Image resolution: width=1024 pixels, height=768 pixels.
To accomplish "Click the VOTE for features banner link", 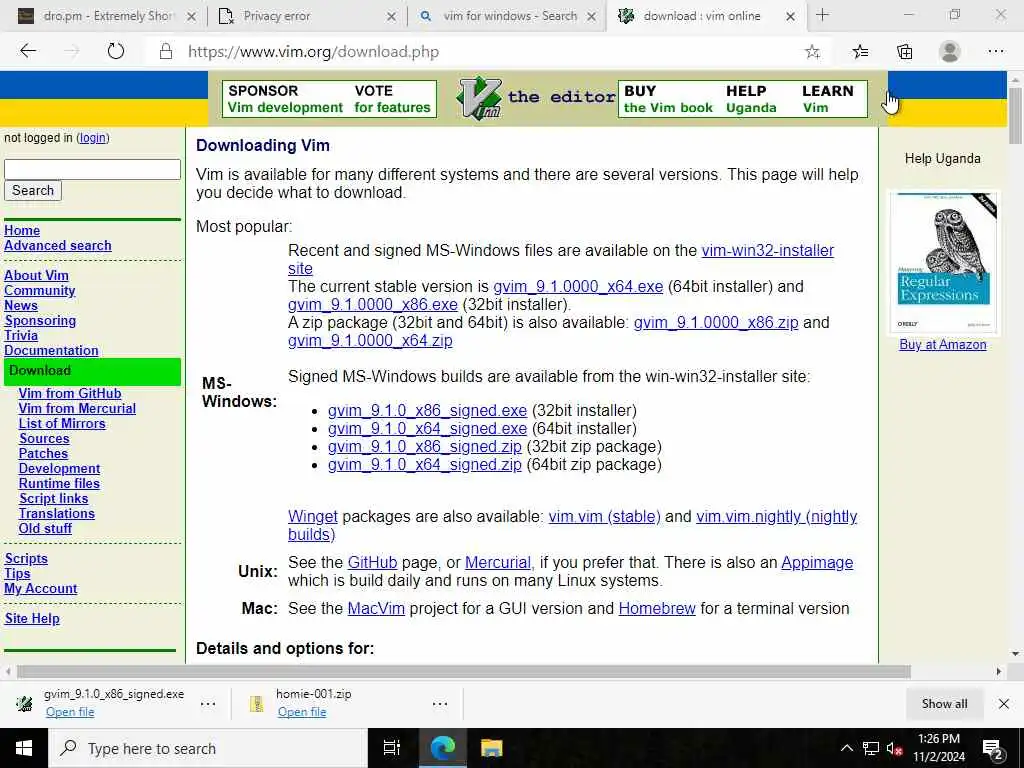I will pos(392,99).
